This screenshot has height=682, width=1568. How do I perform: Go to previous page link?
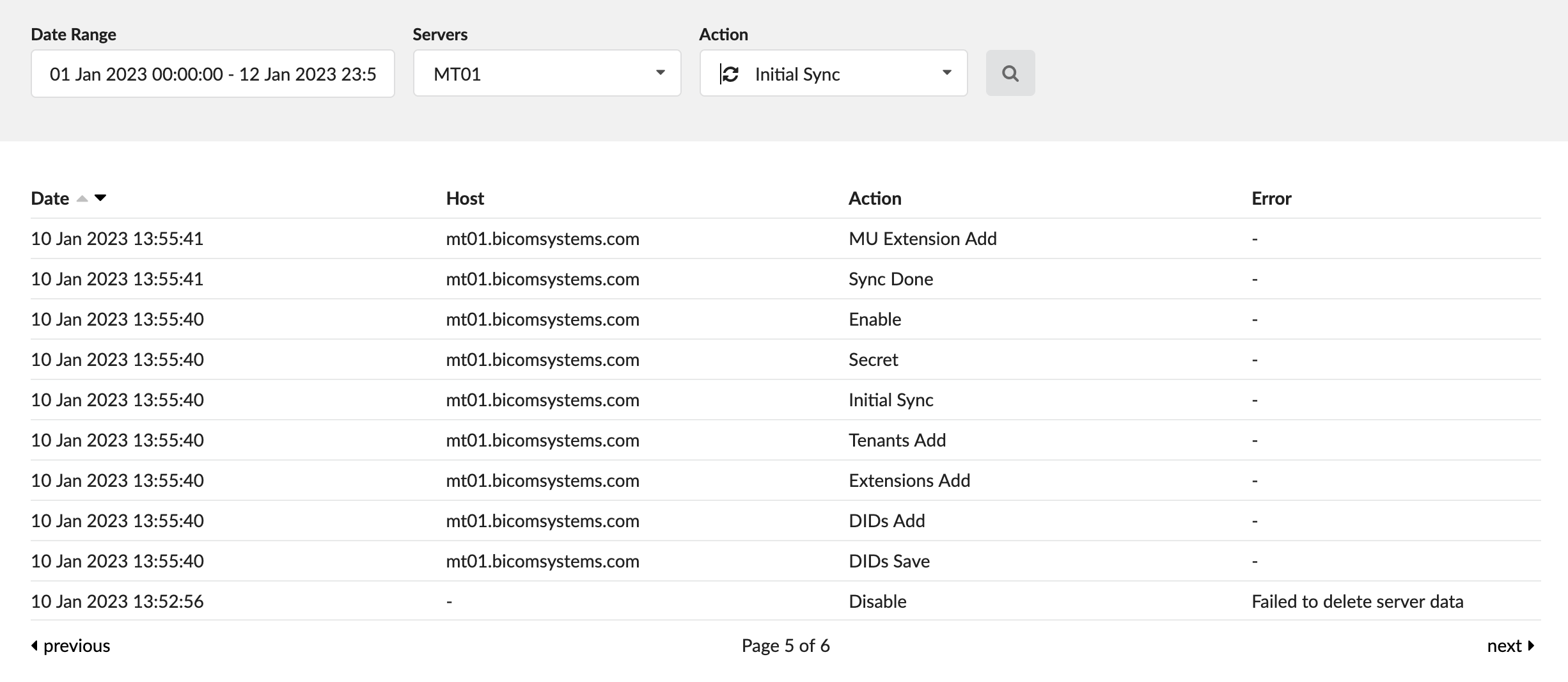pyautogui.click(x=70, y=646)
